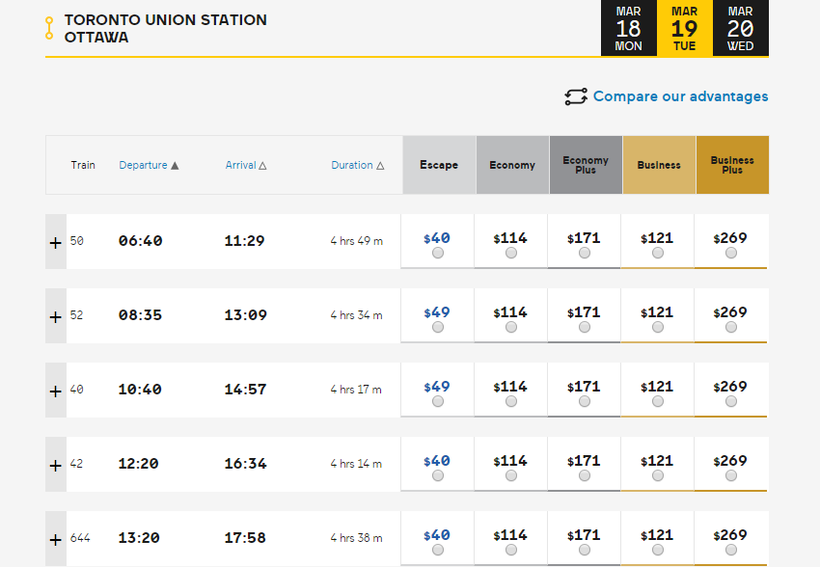
Task: Expand details for train 40
Action: pos(56,390)
